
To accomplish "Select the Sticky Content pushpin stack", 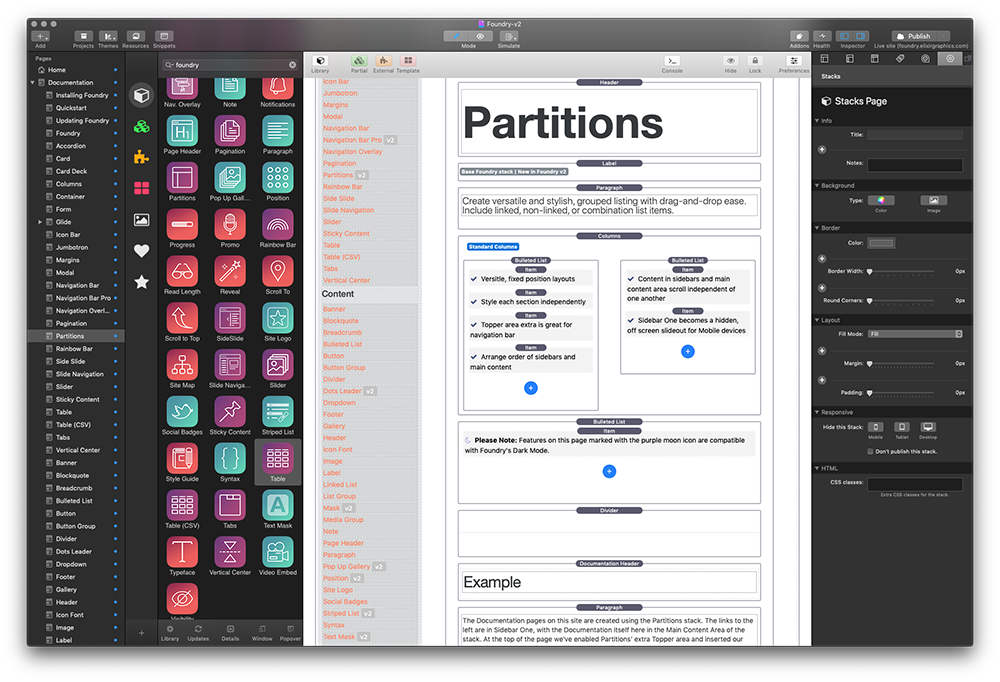I will 230,411.
